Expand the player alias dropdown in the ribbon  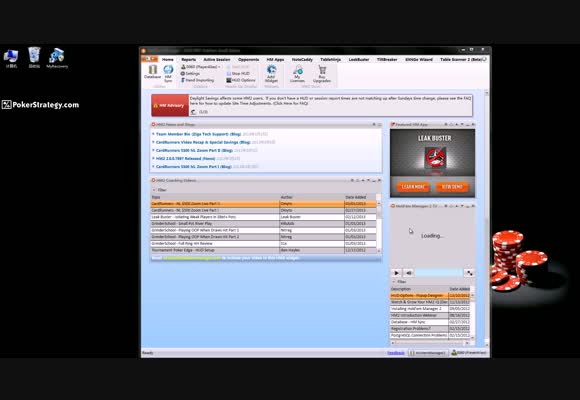pos(201,67)
